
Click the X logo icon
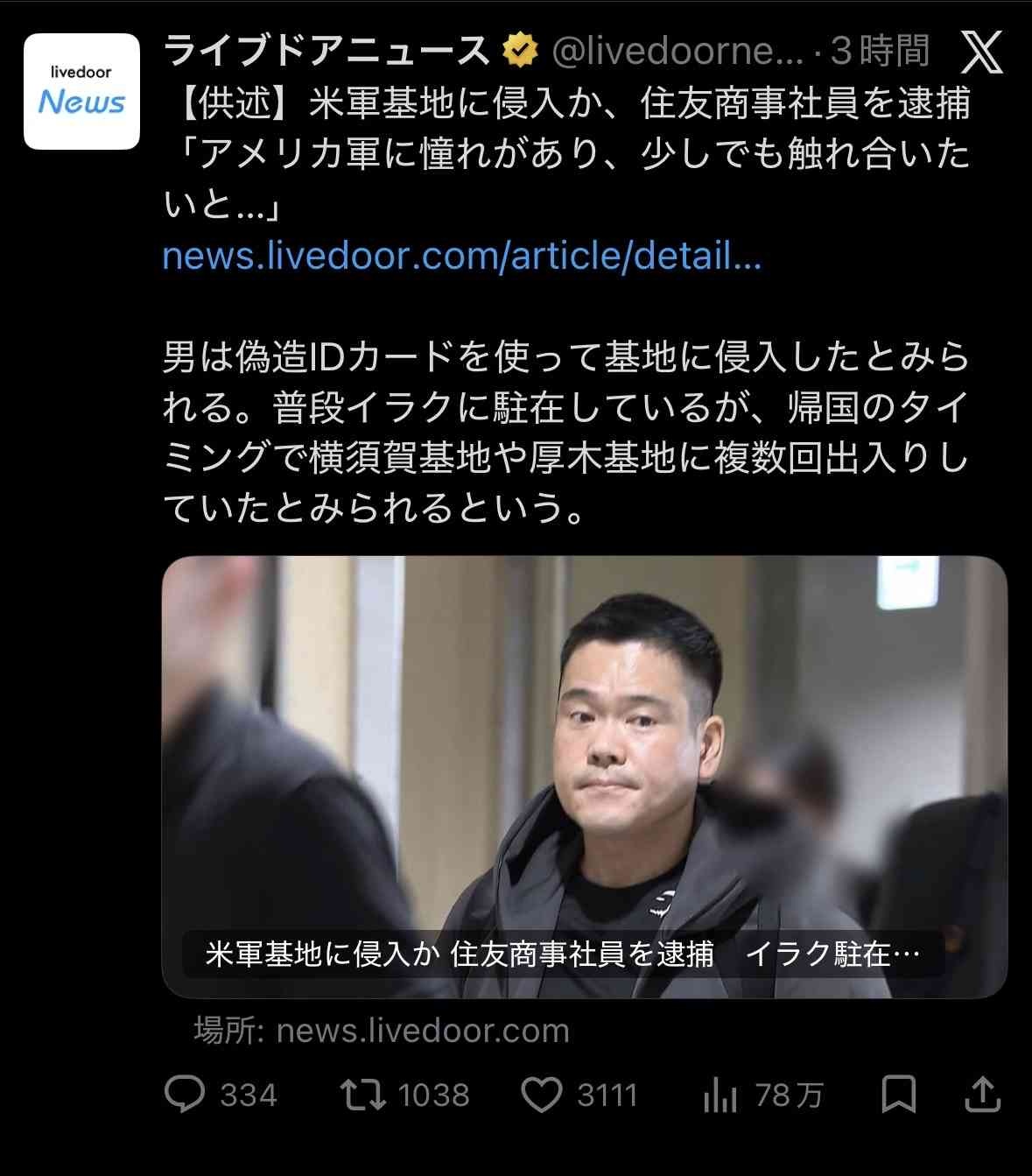tap(981, 52)
